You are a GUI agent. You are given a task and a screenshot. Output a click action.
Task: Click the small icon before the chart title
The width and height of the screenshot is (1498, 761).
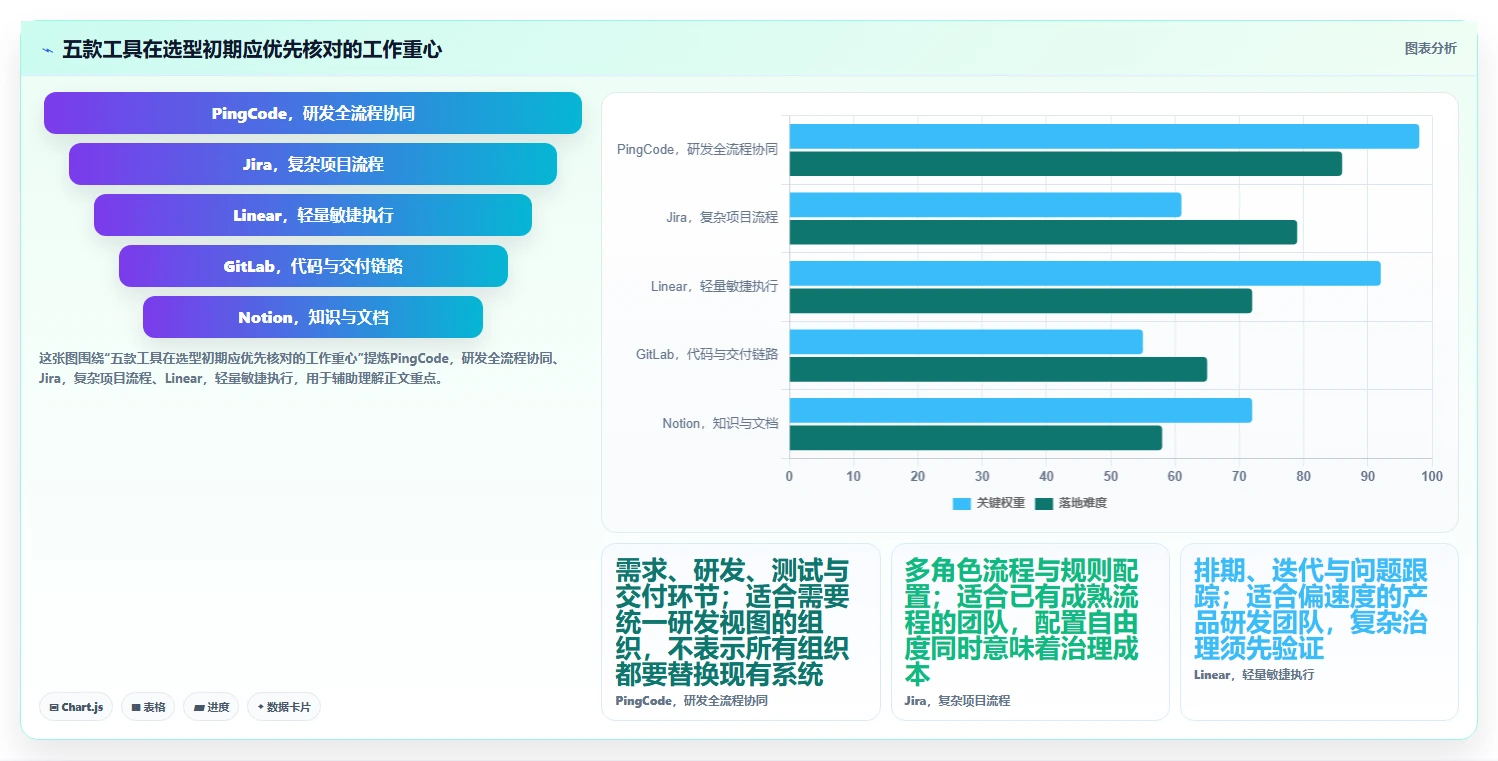click(47, 50)
